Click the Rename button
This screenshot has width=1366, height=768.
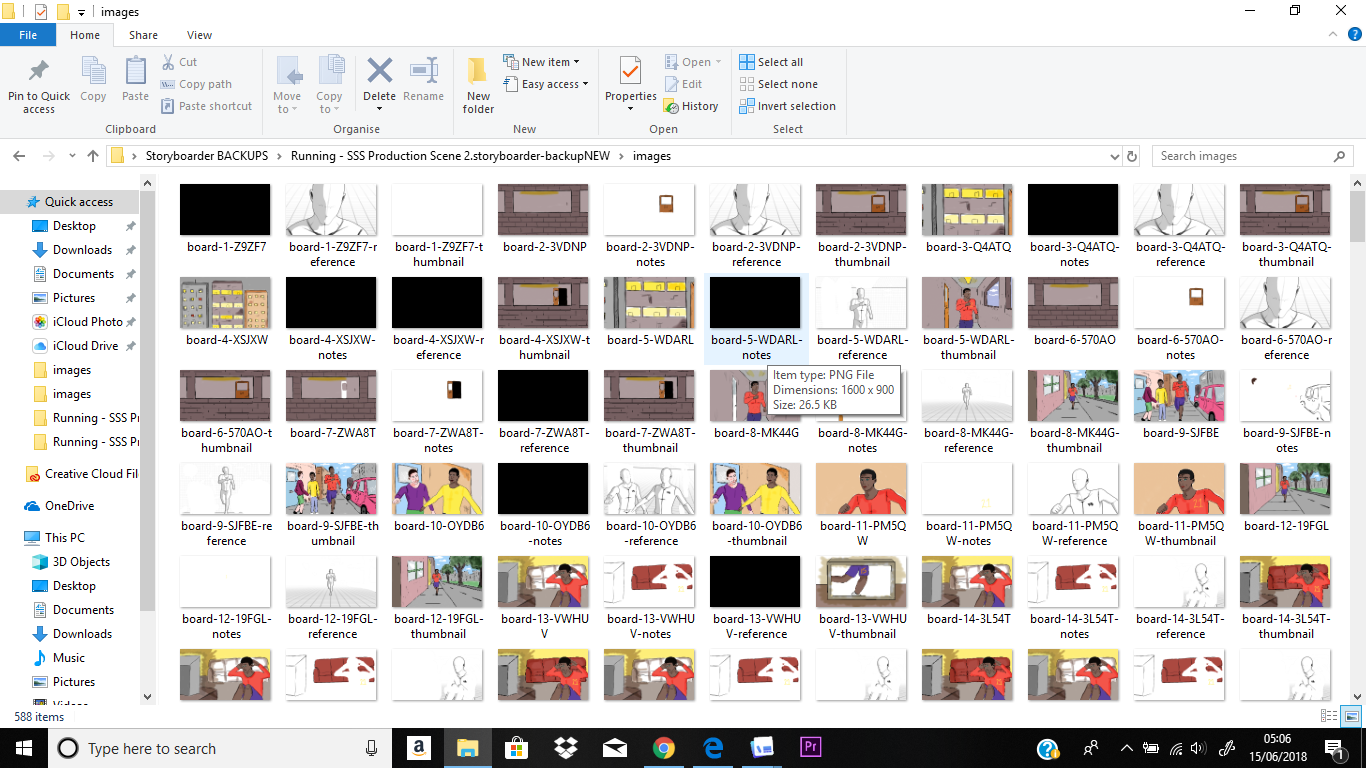click(x=423, y=78)
